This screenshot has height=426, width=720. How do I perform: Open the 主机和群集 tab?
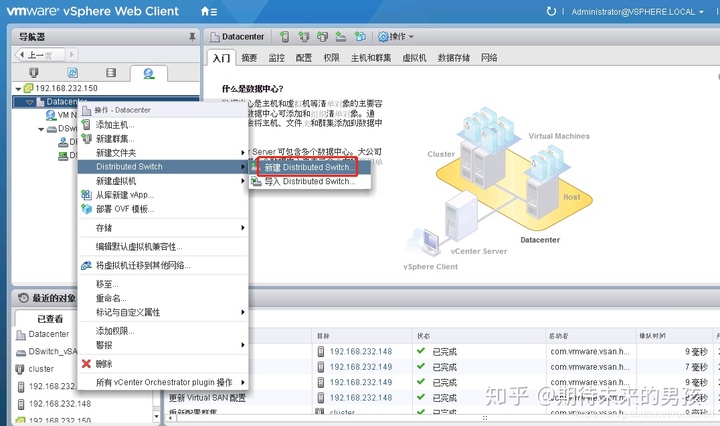pos(371,58)
